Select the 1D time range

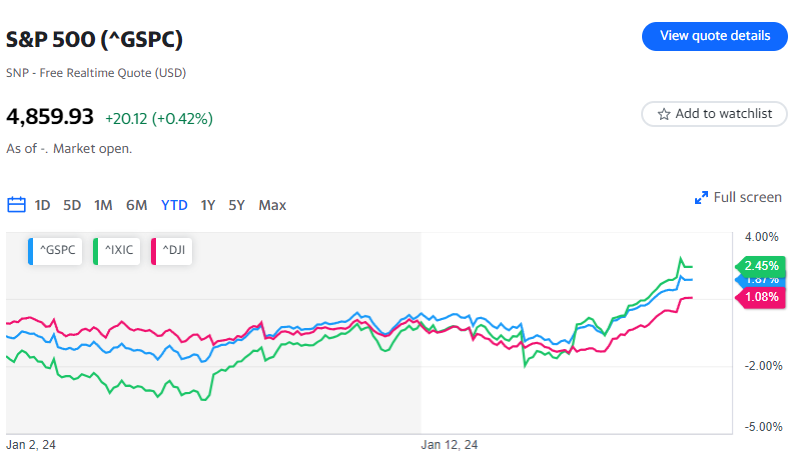pos(43,205)
